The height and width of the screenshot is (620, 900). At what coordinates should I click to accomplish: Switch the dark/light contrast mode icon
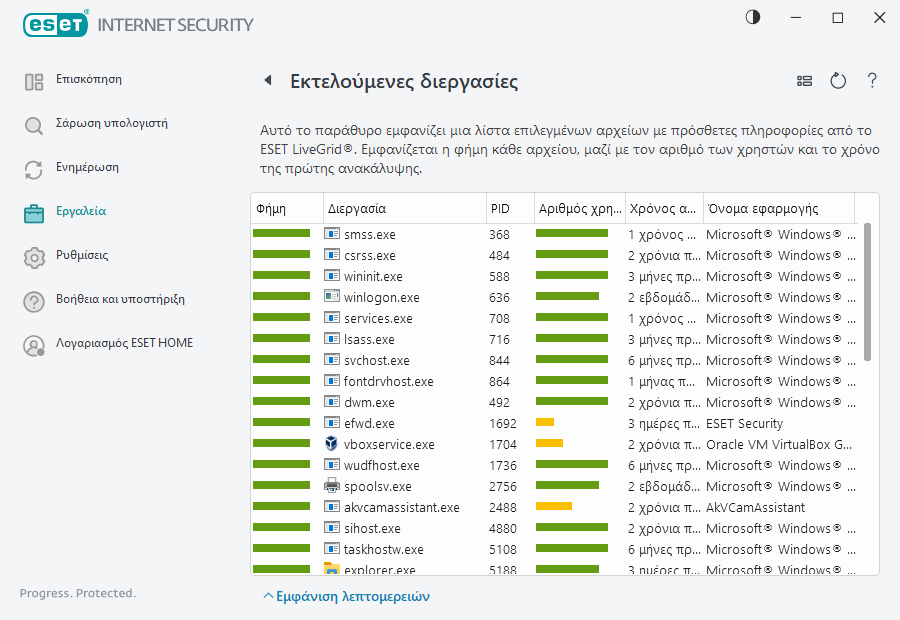(x=752, y=17)
